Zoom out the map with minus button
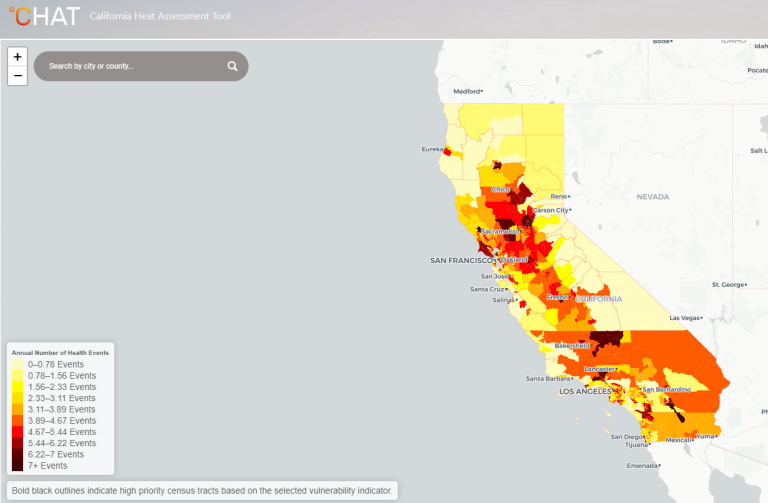 click(x=18, y=76)
